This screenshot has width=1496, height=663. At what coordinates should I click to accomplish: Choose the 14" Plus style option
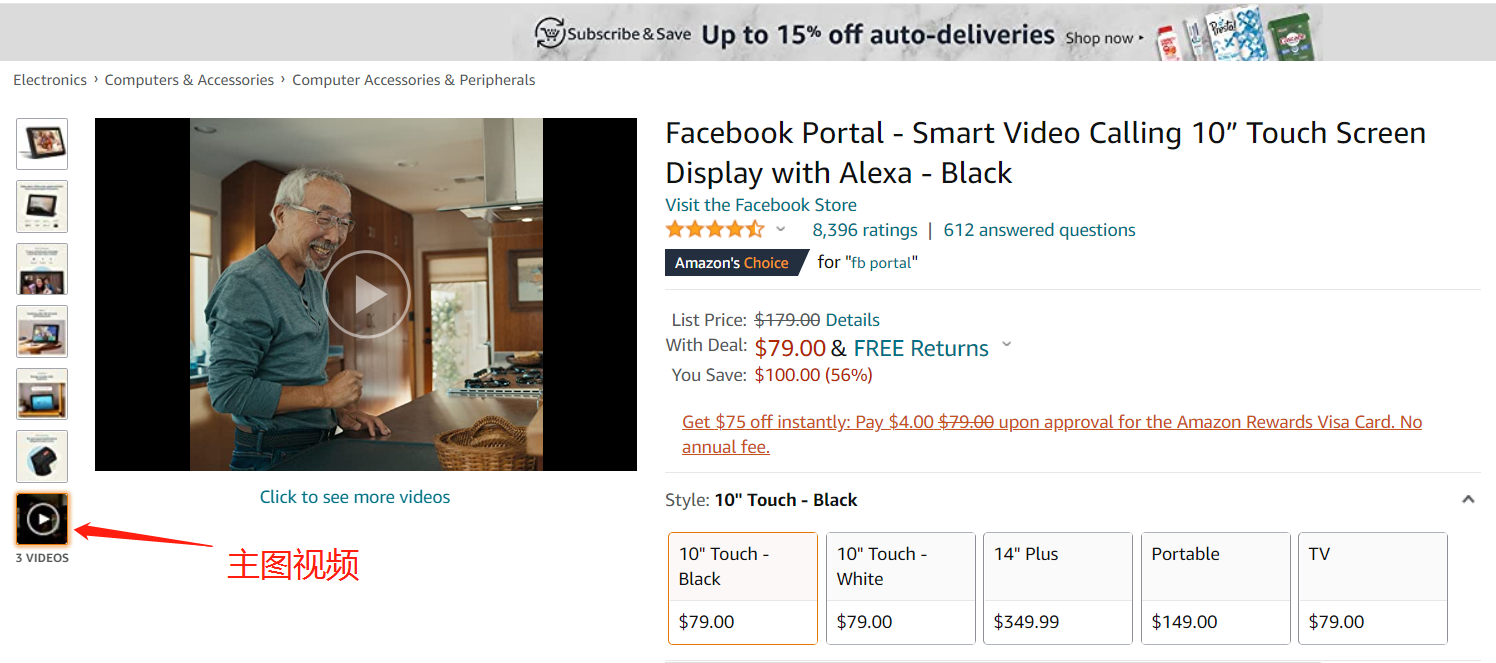tap(1058, 588)
